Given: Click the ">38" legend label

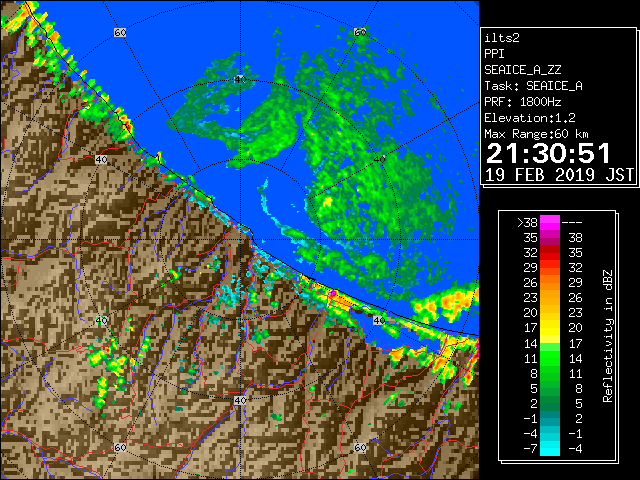Looking at the screenshot, I should (527, 223).
